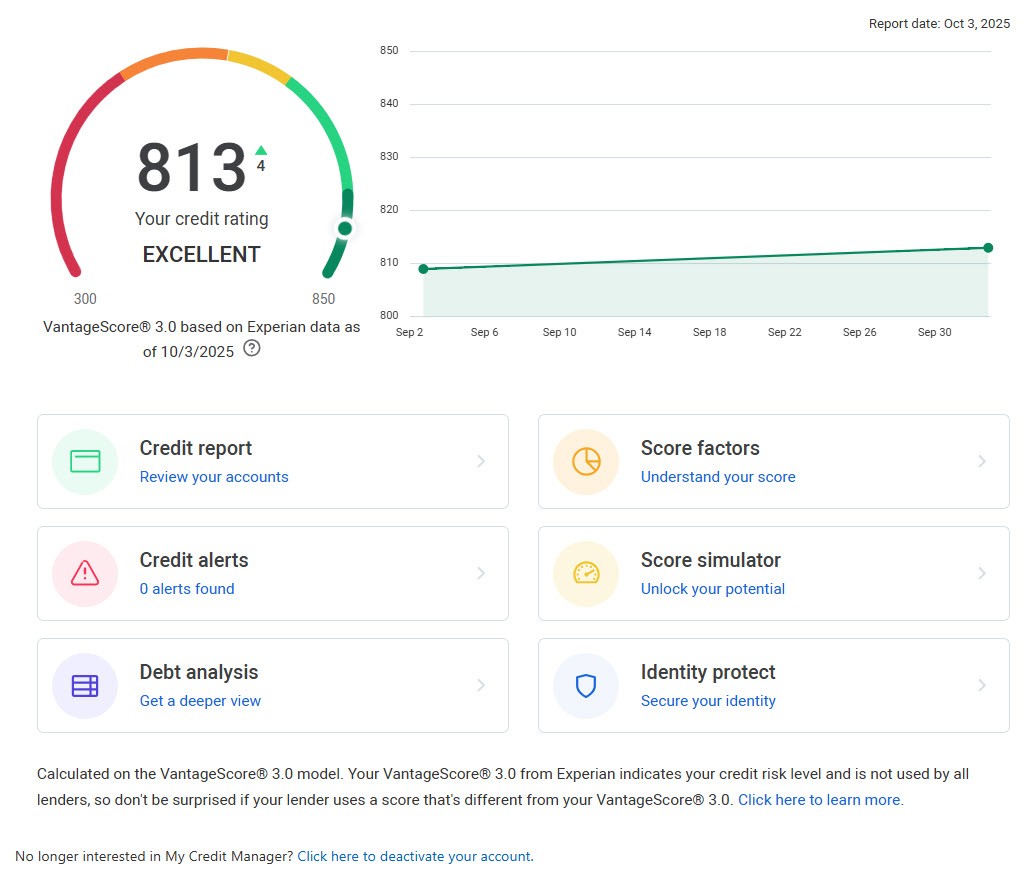Click the Credit alerts warning triangle icon
Image resolution: width=1027 pixels, height=870 pixels.
(x=85, y=573)
